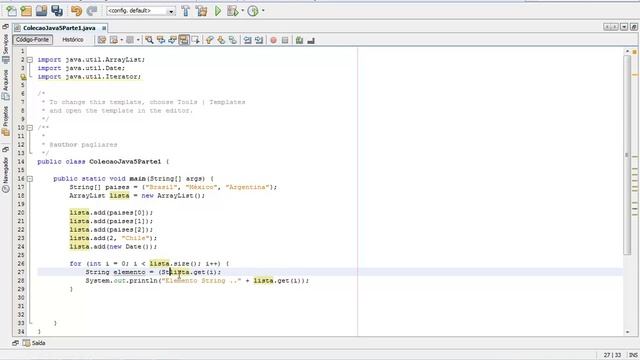Click the Find Selection magnifier icon
Viewport: 640px width, 360px height.
pyautogui.click(x=149, y=40)
